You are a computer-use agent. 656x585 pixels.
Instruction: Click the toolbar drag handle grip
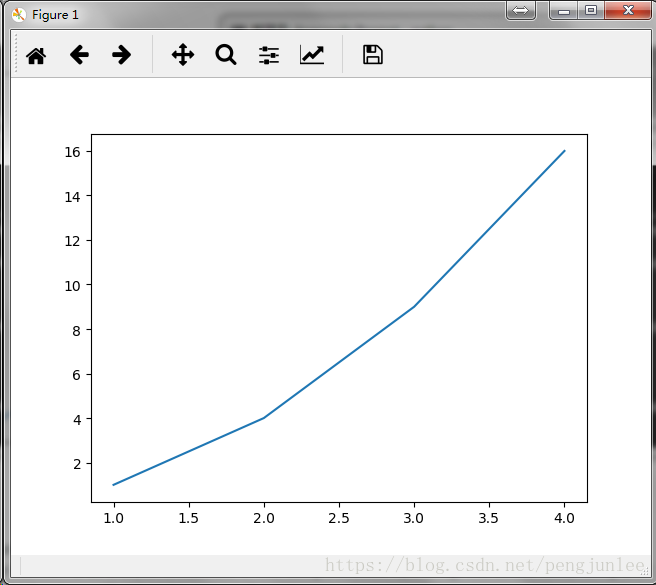pos(16,53)
